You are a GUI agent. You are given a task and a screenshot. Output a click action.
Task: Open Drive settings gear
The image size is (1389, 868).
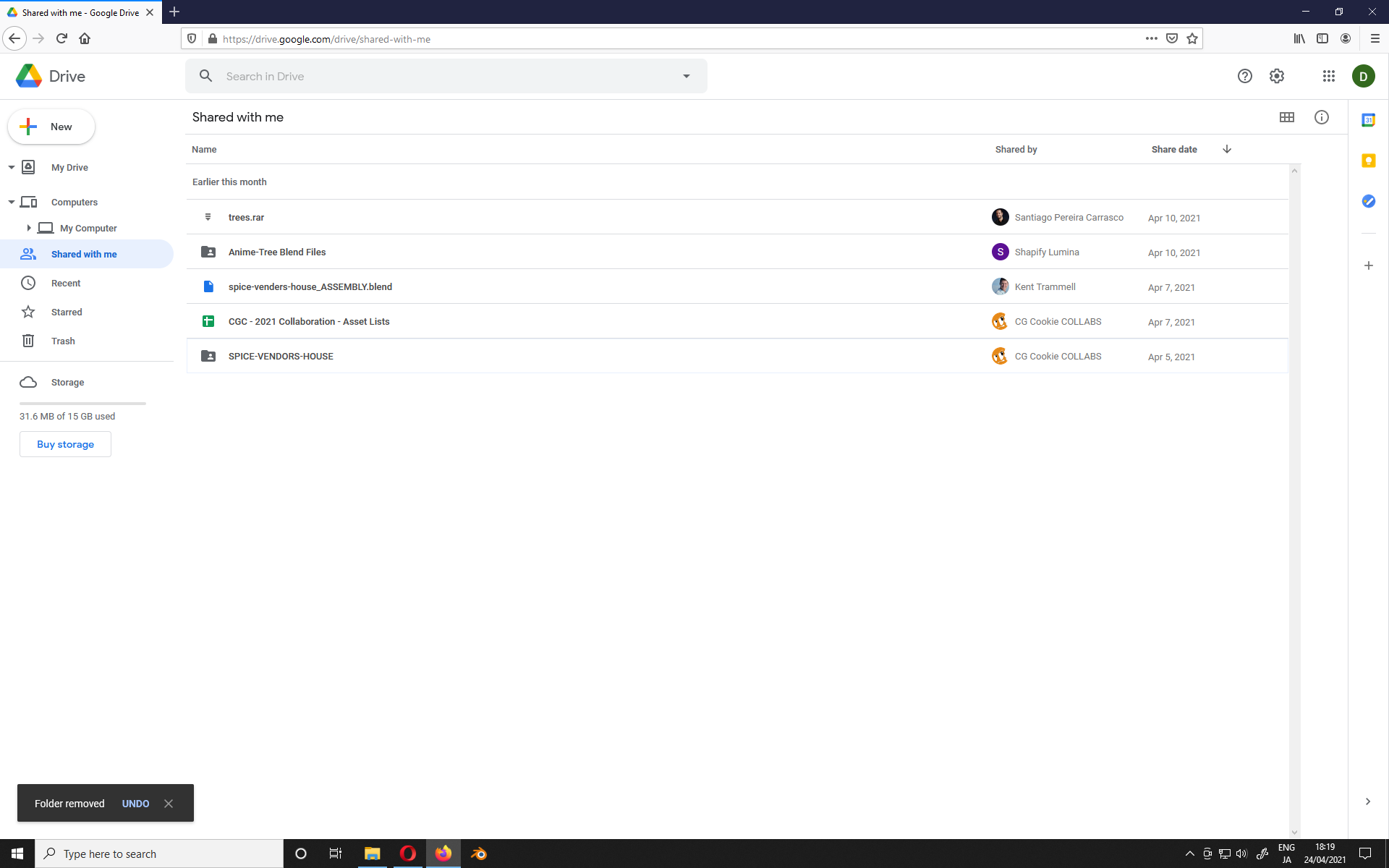[x=1277, y=76]
